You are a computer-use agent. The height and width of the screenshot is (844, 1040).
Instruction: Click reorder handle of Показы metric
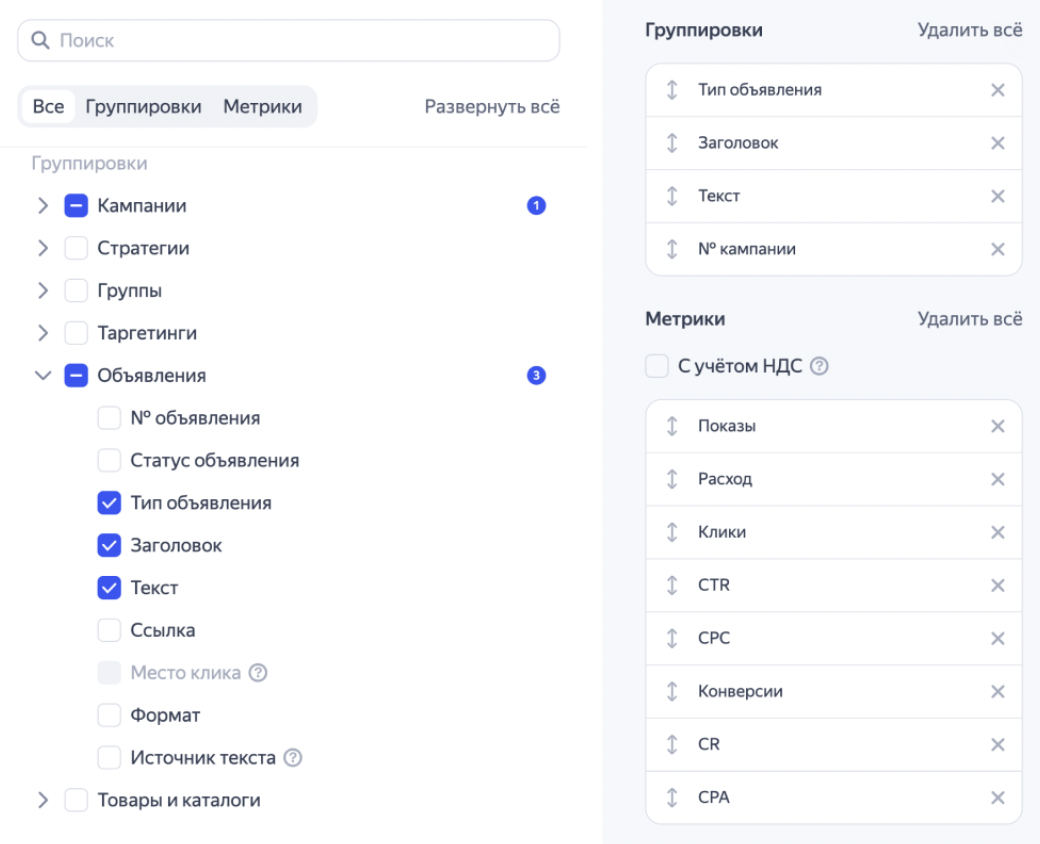[x=672, y=427]
